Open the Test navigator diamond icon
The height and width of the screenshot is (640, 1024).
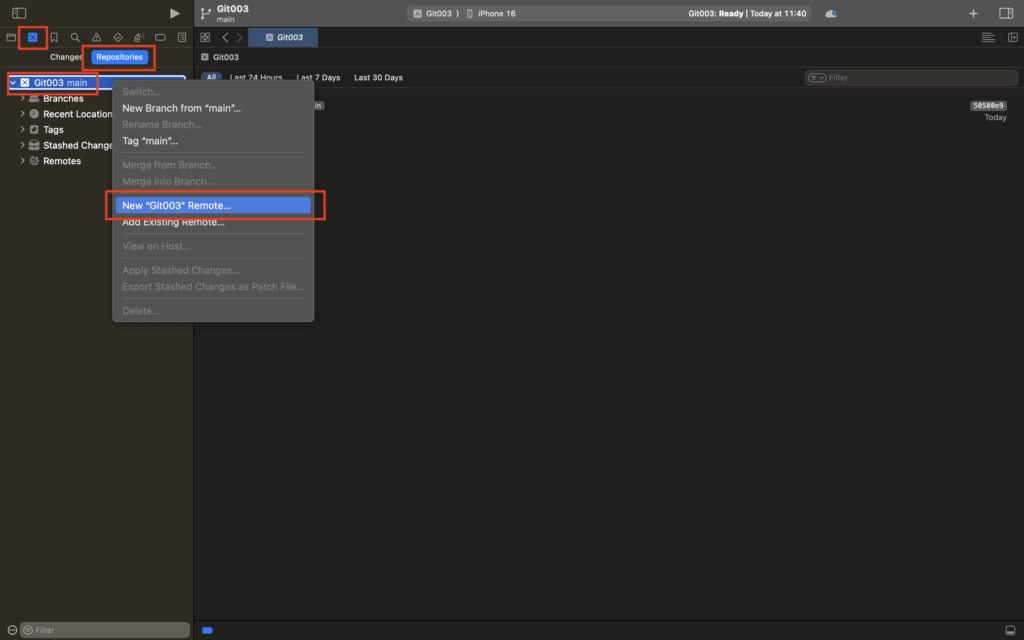click(x=118, y=37)
